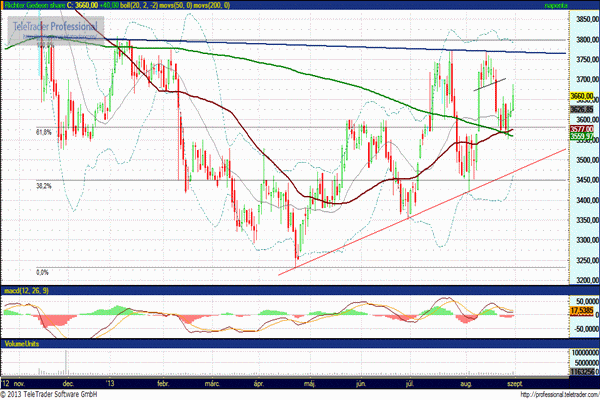Click the 61,8% Fibonacci level label
This screenshot has width=600, height=400.
tap(43, 131)
